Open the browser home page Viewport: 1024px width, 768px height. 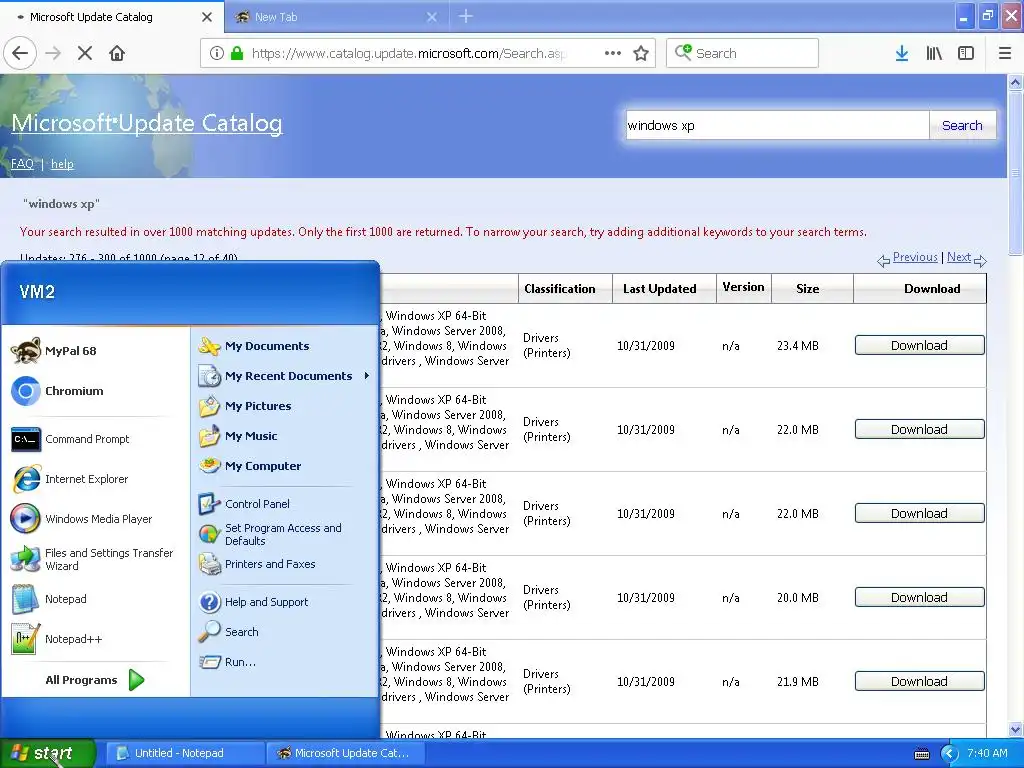(117, 53)
